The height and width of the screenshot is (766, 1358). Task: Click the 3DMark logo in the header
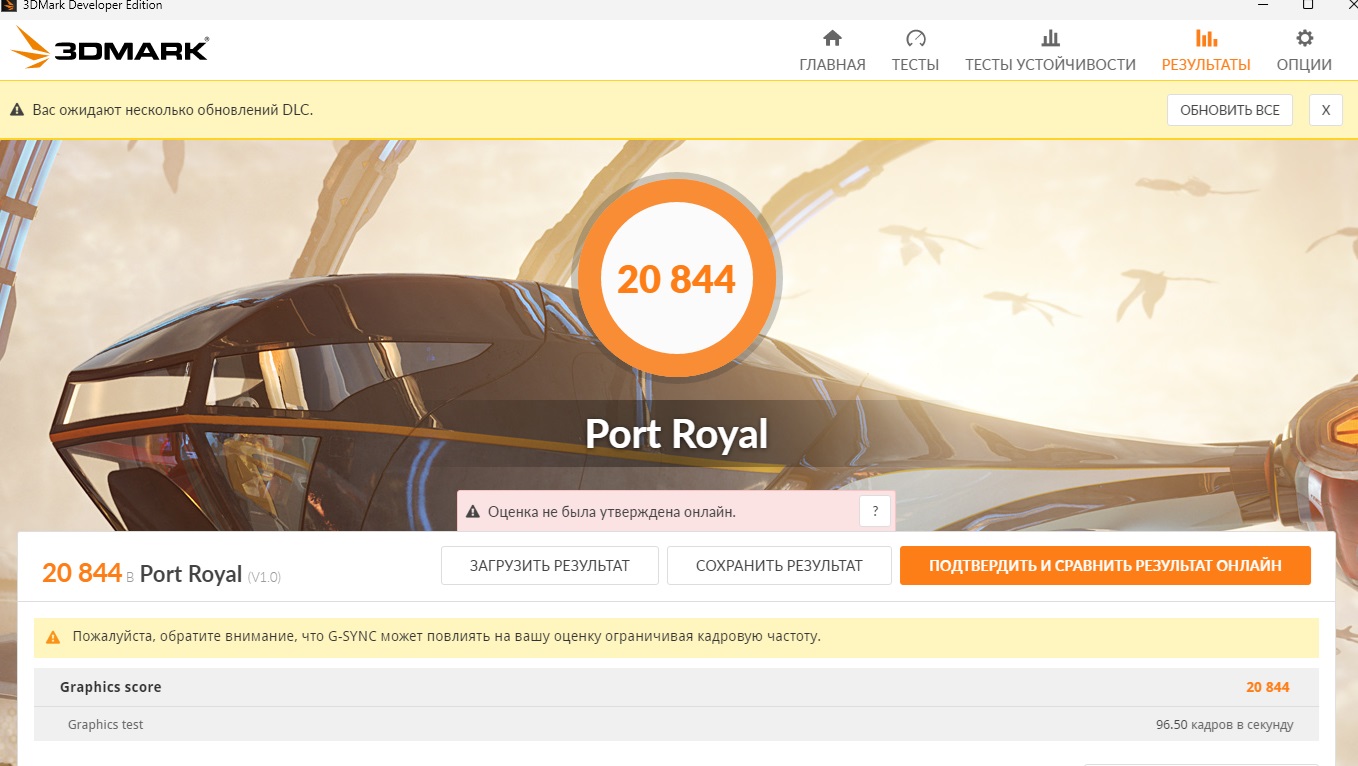[x=110, y=48]
